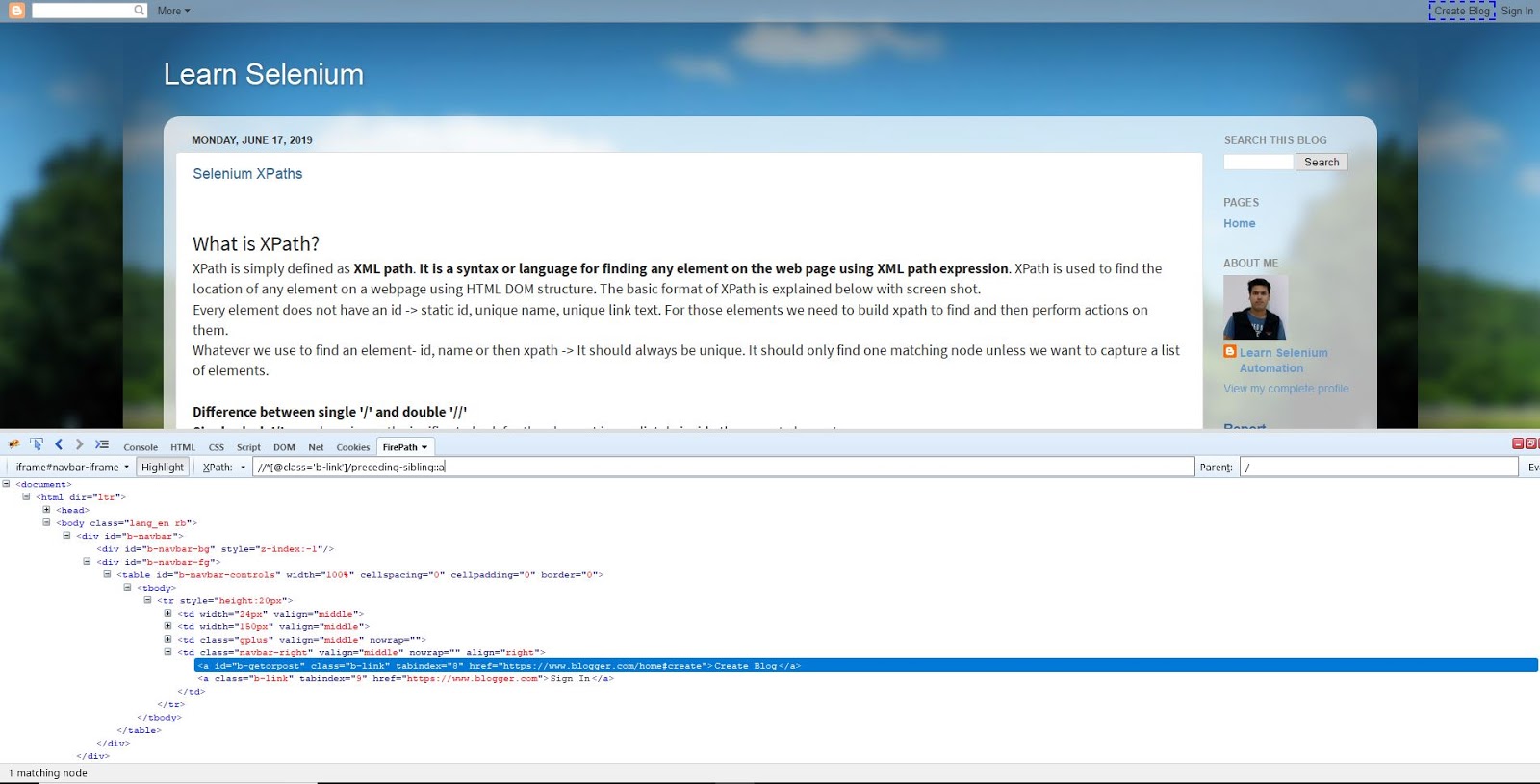This screenshot has height=784, width=1540.
Task: Click the Sign In link in navbar
Action: click(x=1517, y=11)
